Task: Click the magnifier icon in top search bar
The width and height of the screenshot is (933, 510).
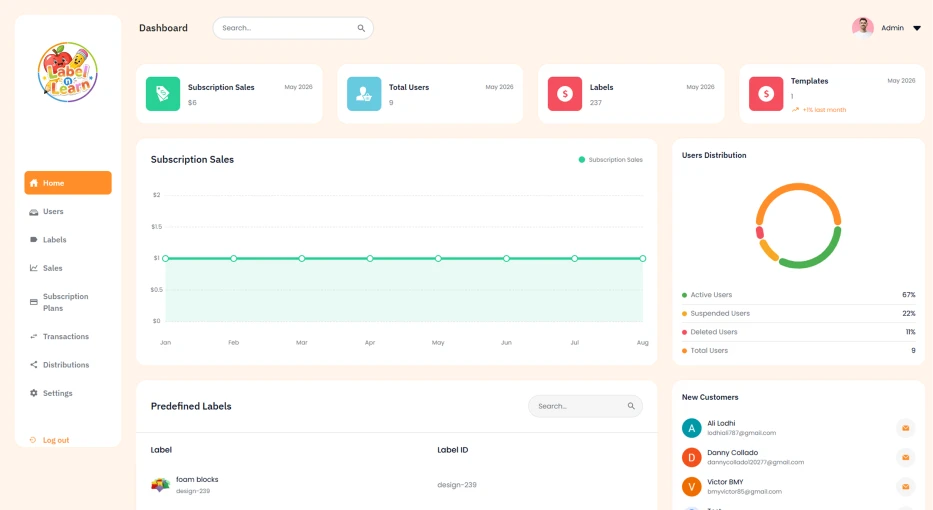Action: pyautogui.click(x=361, y=28)
